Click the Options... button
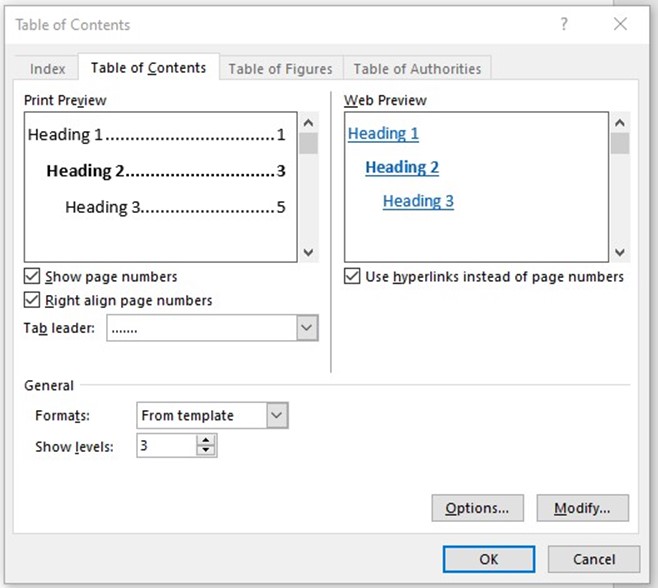The width and height of the screenshot is (658, 588). [x=477, y=508]
